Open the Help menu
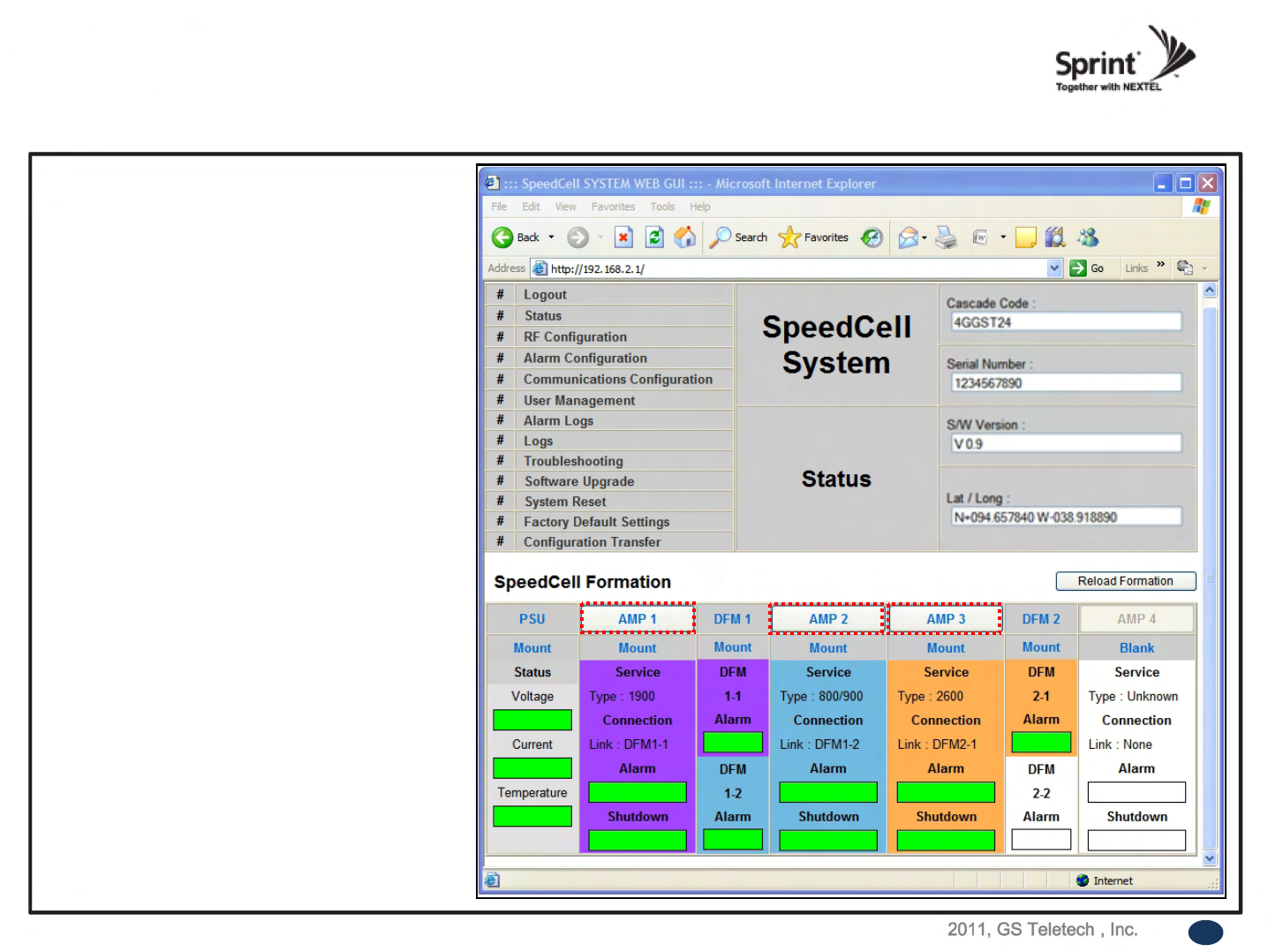The width and height of the screenshot is (1268, 952). [700, 207]
